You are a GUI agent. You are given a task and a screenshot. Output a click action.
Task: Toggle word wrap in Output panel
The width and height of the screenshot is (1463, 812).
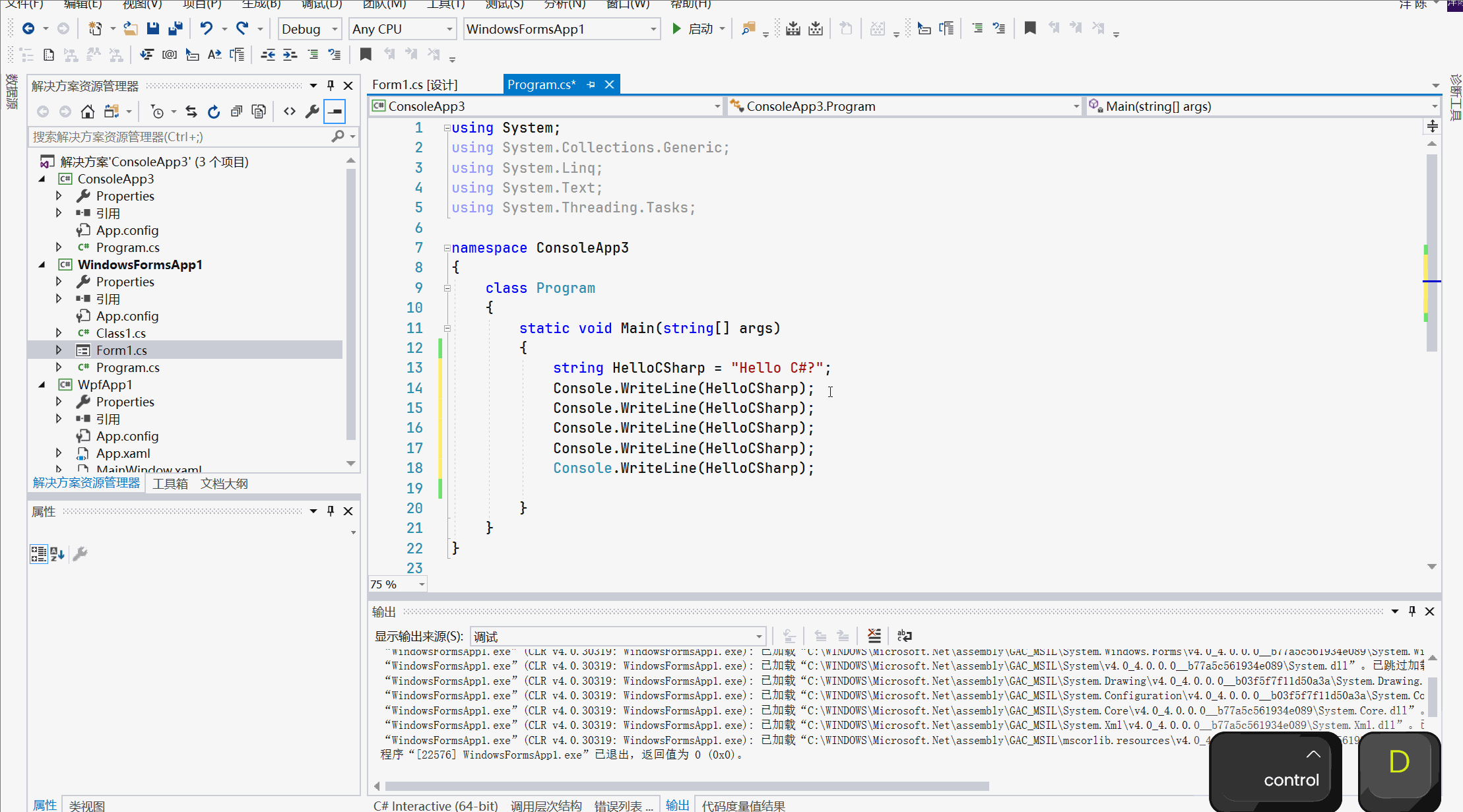click(x=905, y=636)
